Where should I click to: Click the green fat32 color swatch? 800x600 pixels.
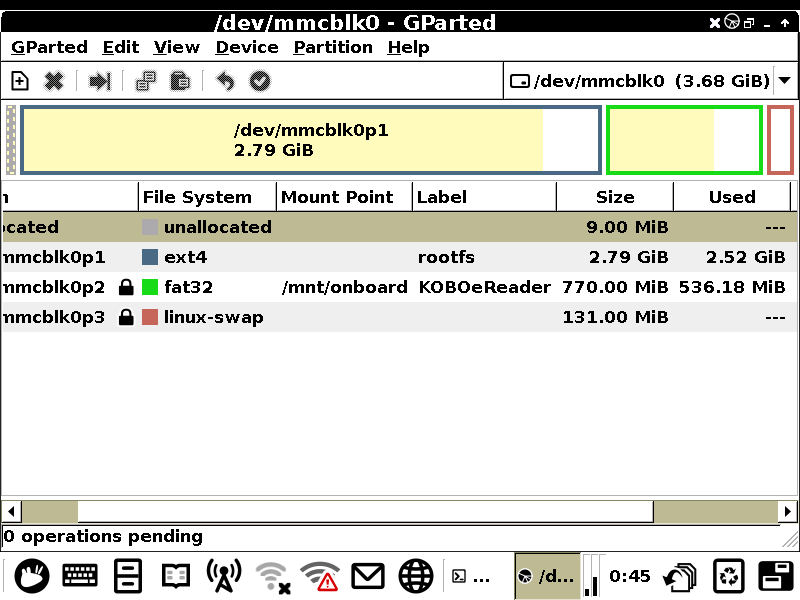tap(149, 287)
